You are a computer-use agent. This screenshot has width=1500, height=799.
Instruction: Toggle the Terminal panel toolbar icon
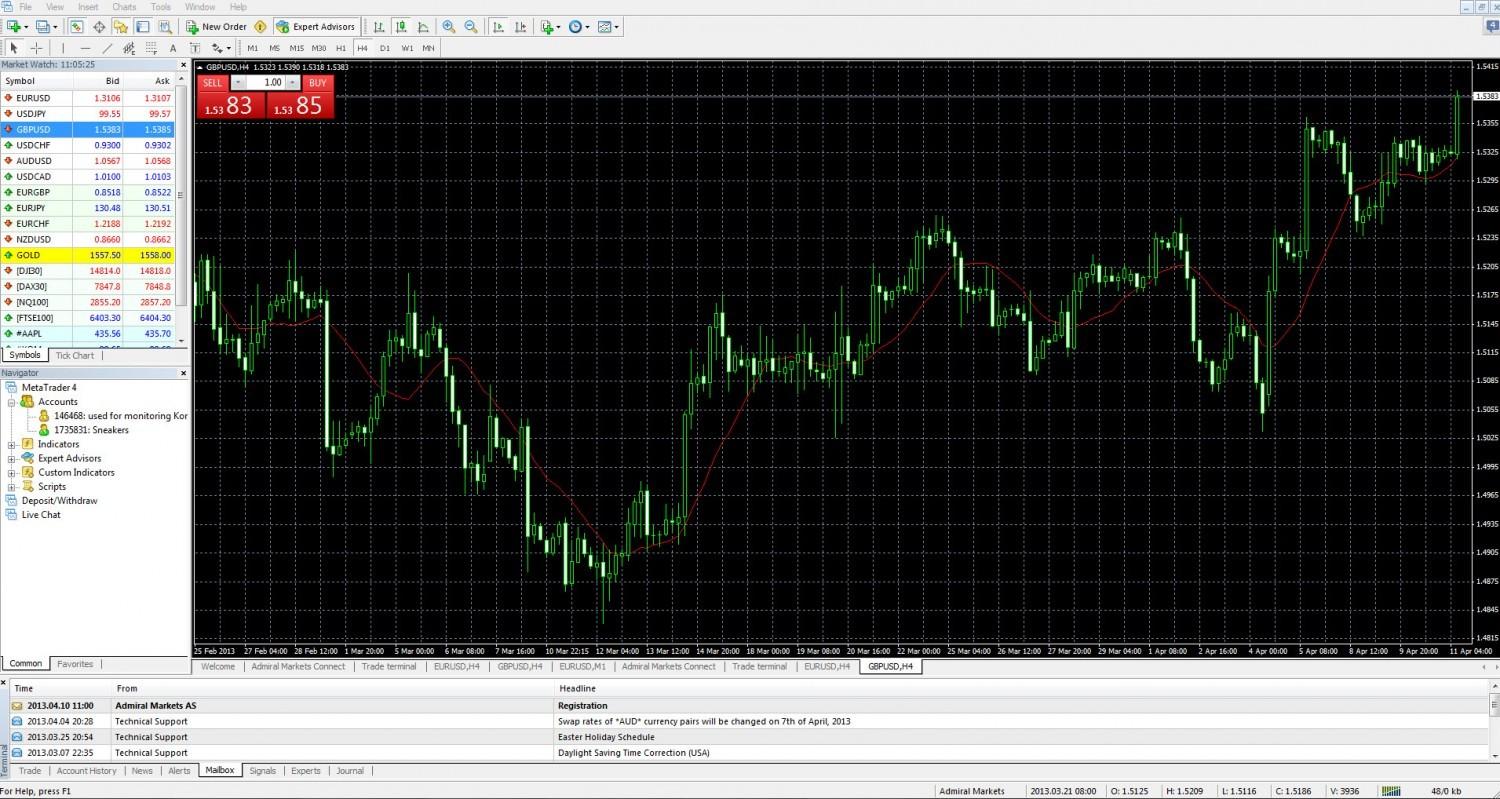pyautogui.click(x=143, y=27)
